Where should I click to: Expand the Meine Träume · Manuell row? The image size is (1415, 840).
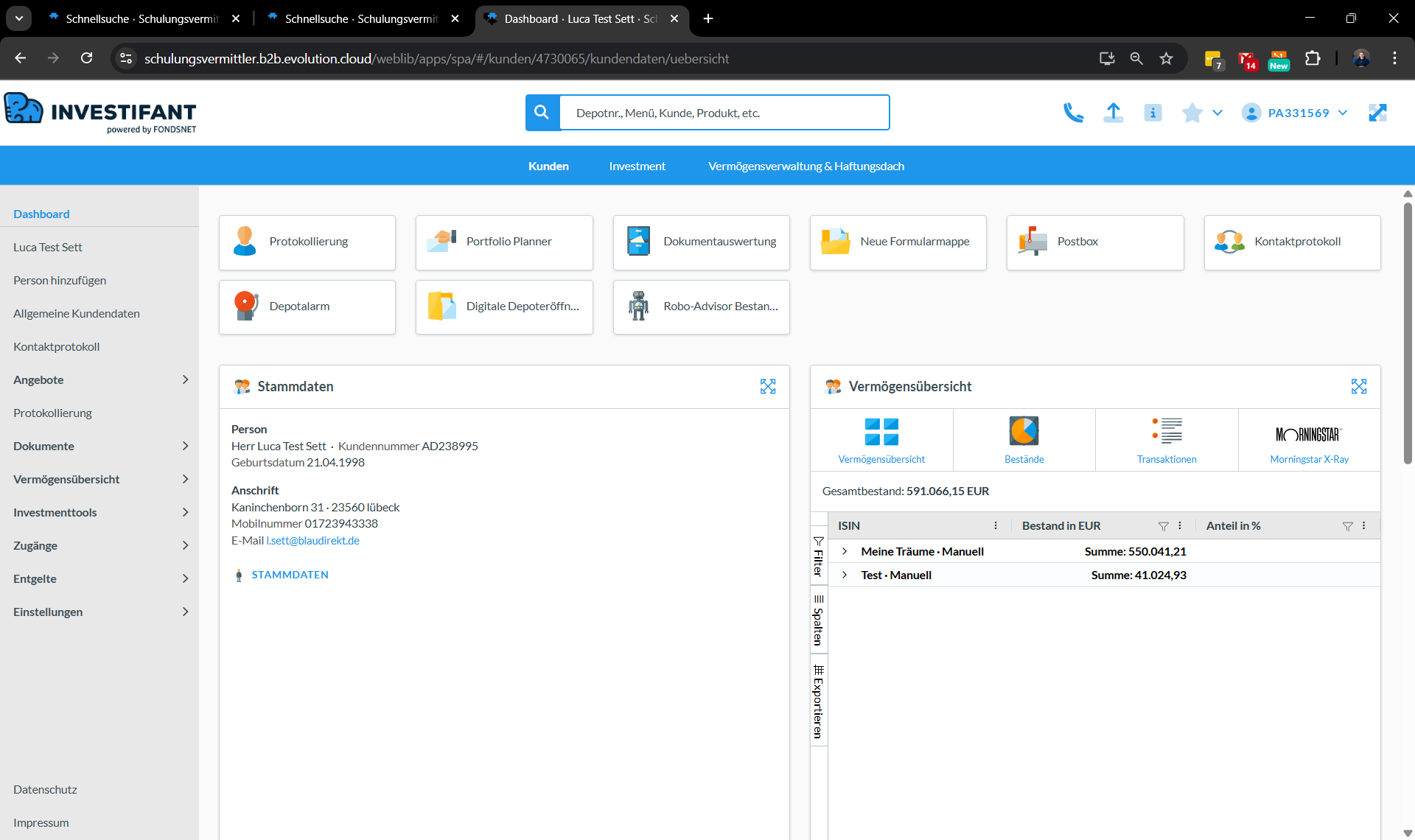[845, 551]
